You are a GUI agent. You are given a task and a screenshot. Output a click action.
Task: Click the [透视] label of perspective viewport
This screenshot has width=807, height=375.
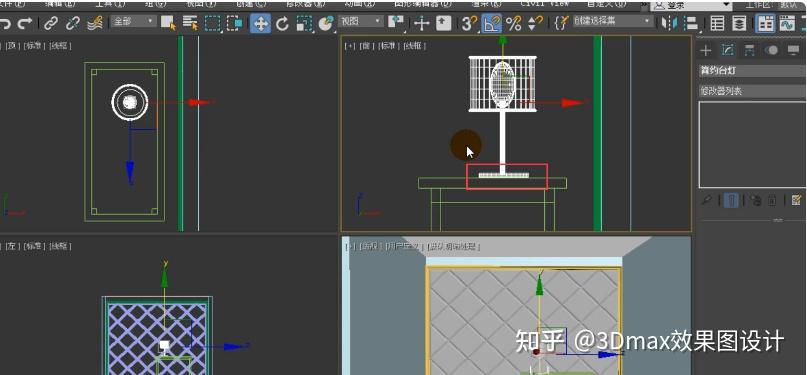click(371, 246)
